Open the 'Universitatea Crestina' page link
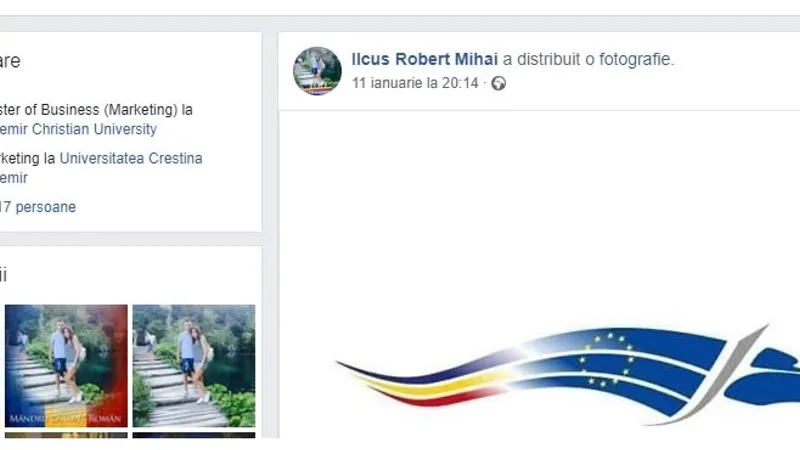 pyautogui.click(x=131, y=158)
